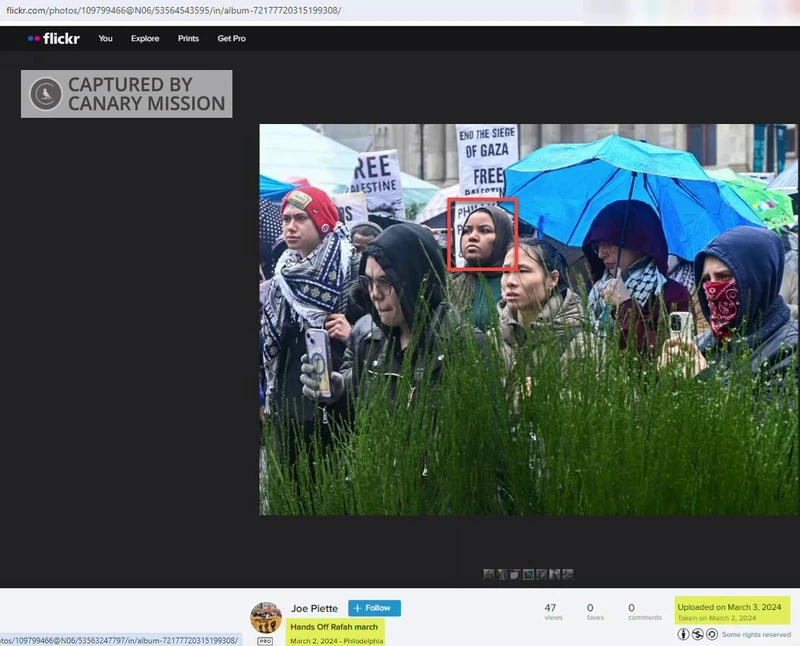The image size is (800, 646).
Task: Click the share-alike license icon
Action: click(710, 634)
